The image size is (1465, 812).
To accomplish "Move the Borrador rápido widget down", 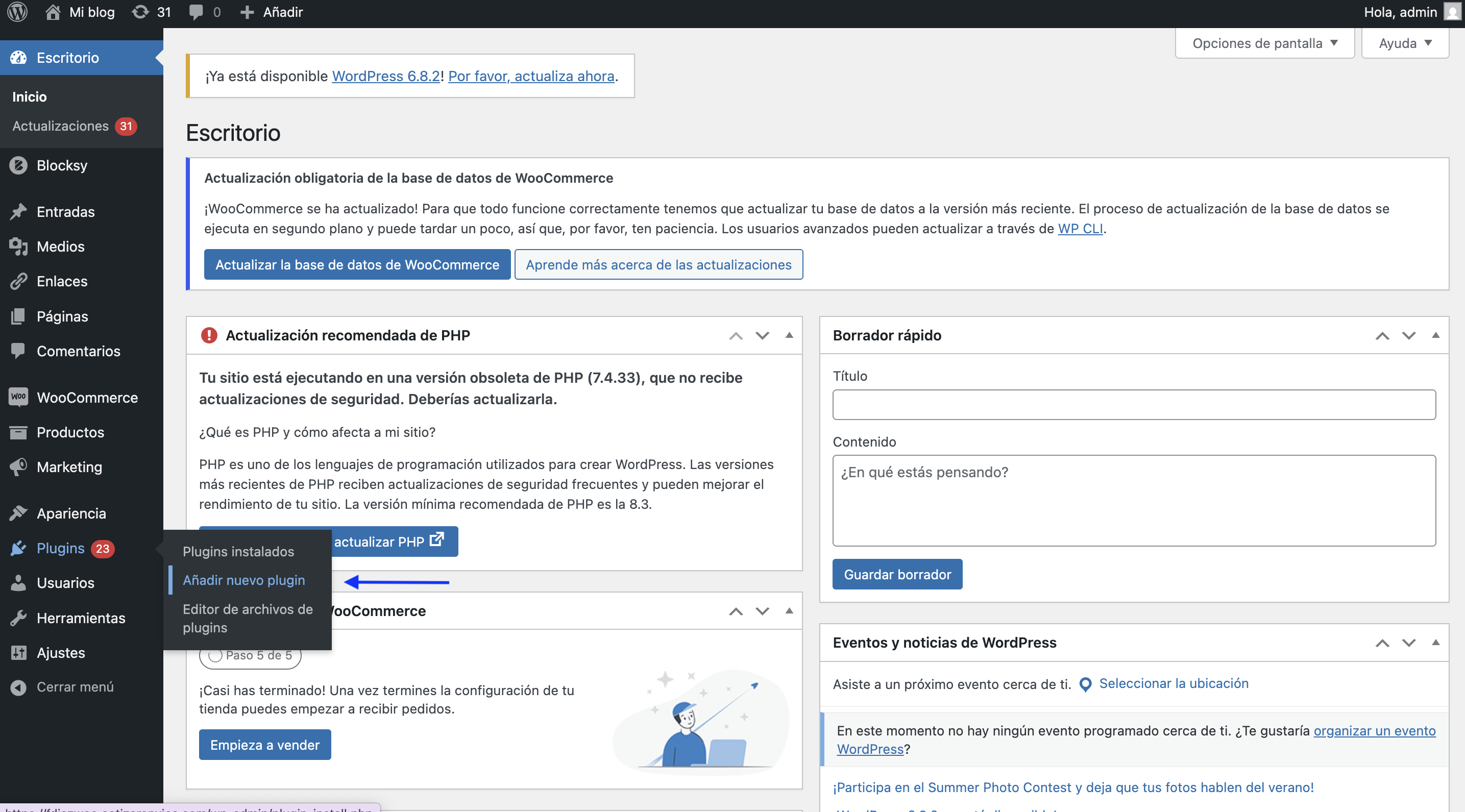I will point(1409,335).
